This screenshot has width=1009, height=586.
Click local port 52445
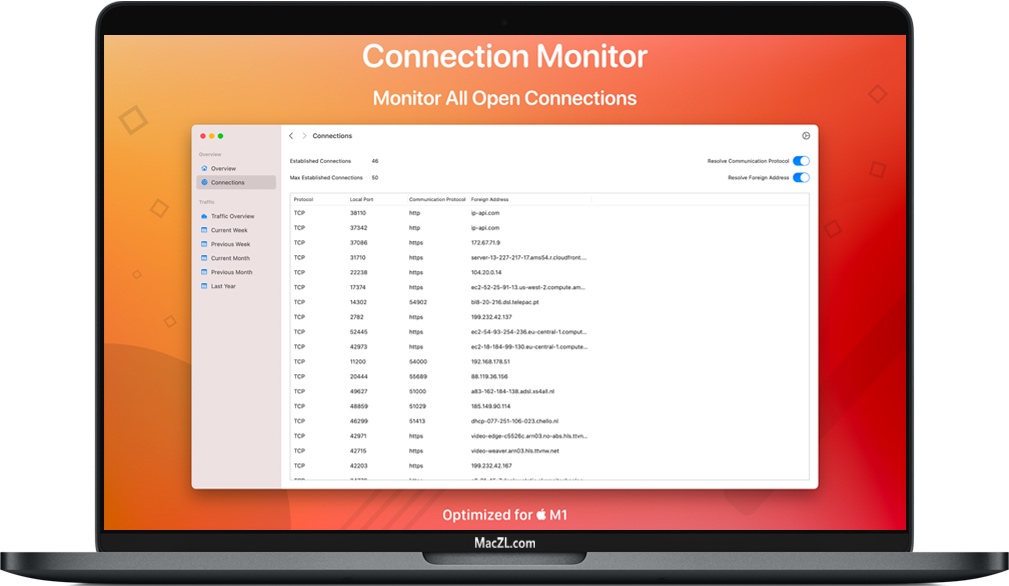tap(358, 332)
